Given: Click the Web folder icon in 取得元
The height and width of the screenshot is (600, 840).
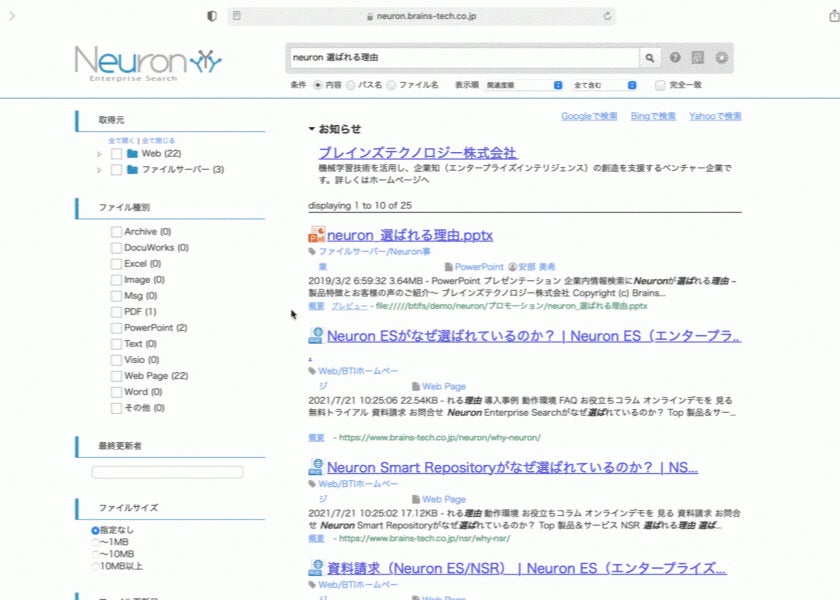Looking at the screenshot, I should point(132,154).
